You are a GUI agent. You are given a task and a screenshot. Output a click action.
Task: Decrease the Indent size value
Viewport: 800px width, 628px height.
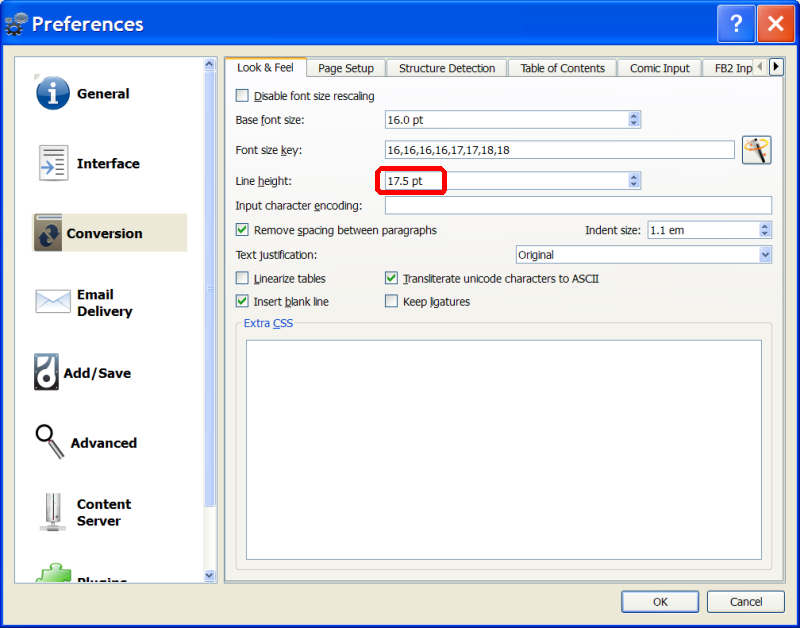[x=764, y=234]
